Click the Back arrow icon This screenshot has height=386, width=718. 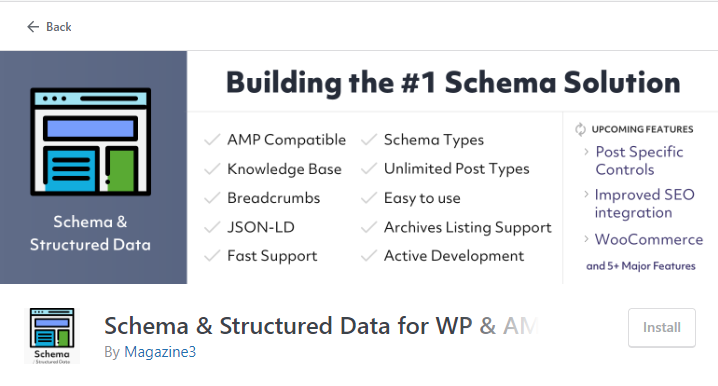click(33, 27)
